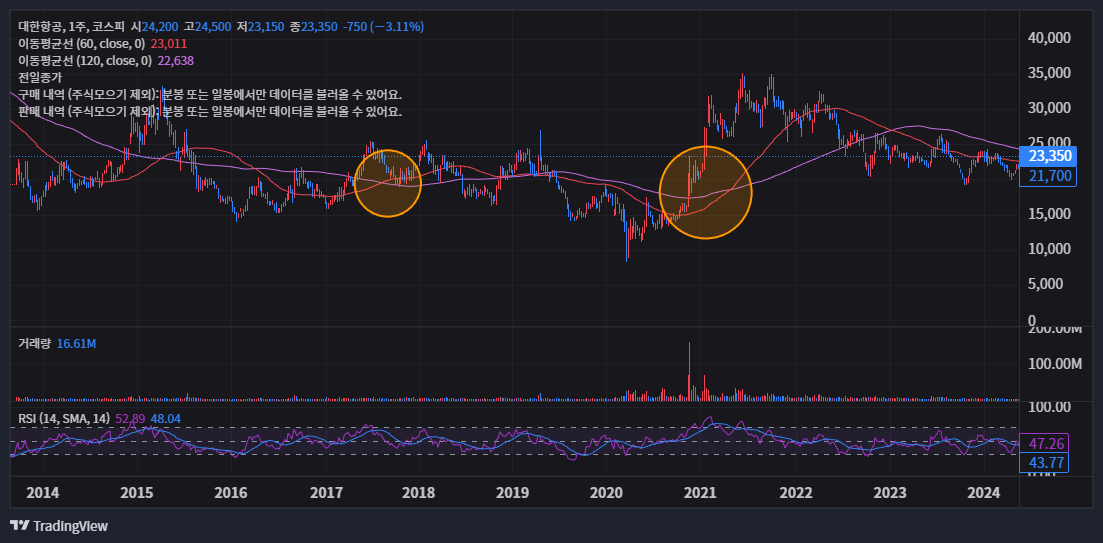
Task: Click the 21,700 price tag on axis
Action: coord(1049,176)
